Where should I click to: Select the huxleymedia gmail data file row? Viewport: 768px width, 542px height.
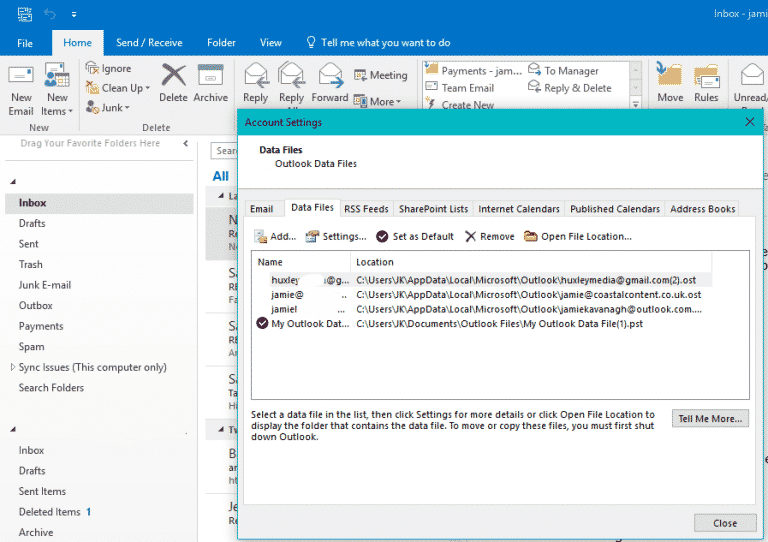point(482,280)
